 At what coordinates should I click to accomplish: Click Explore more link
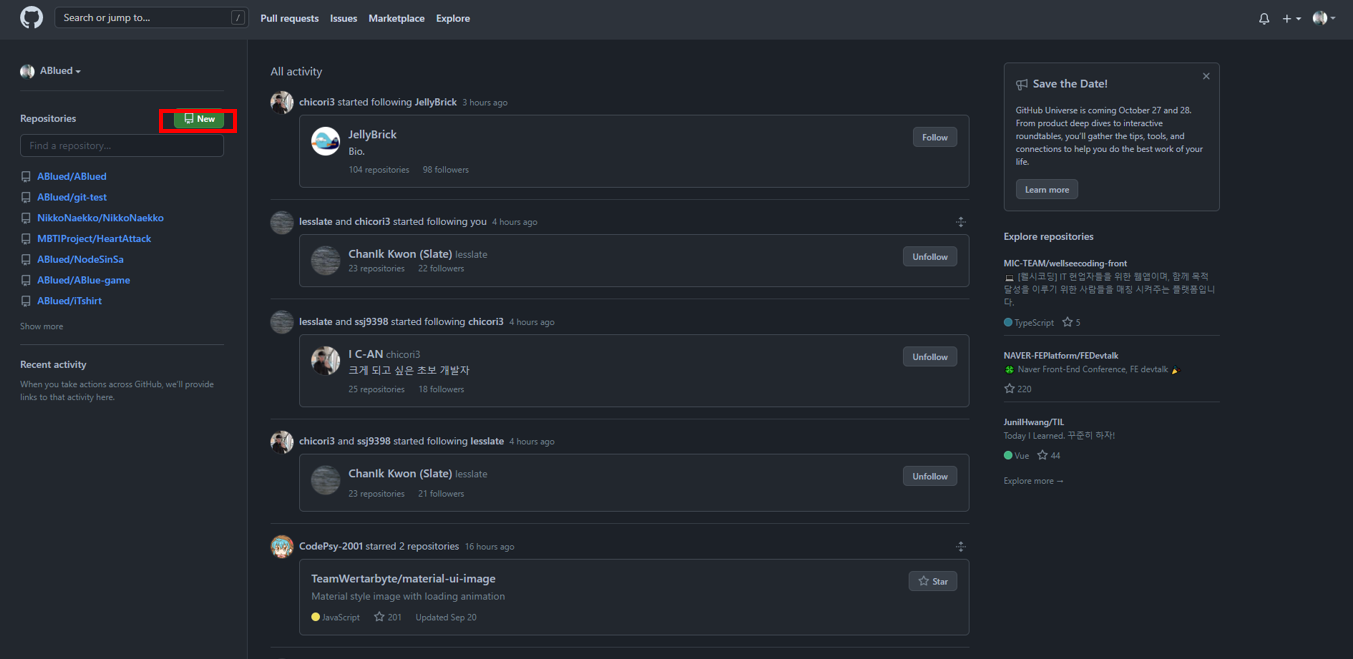coord(1033,481)
